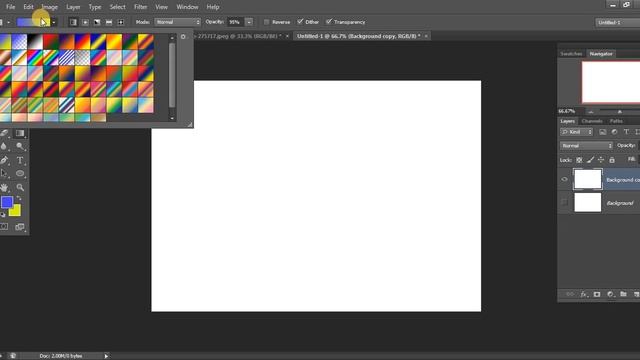Viewport: 640px width, 360px height.
Task: Select the black-to-white gradient preset
Action: point(35,42)
